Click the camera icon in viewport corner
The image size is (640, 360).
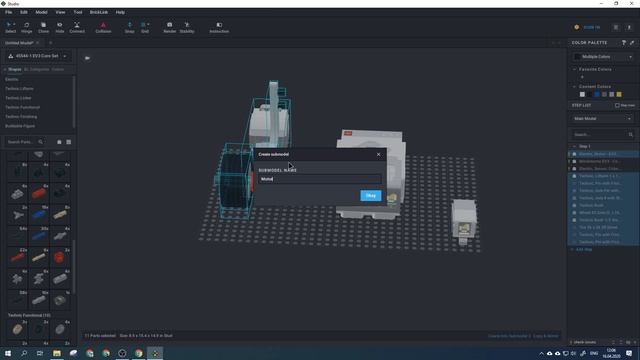[87, 58]
